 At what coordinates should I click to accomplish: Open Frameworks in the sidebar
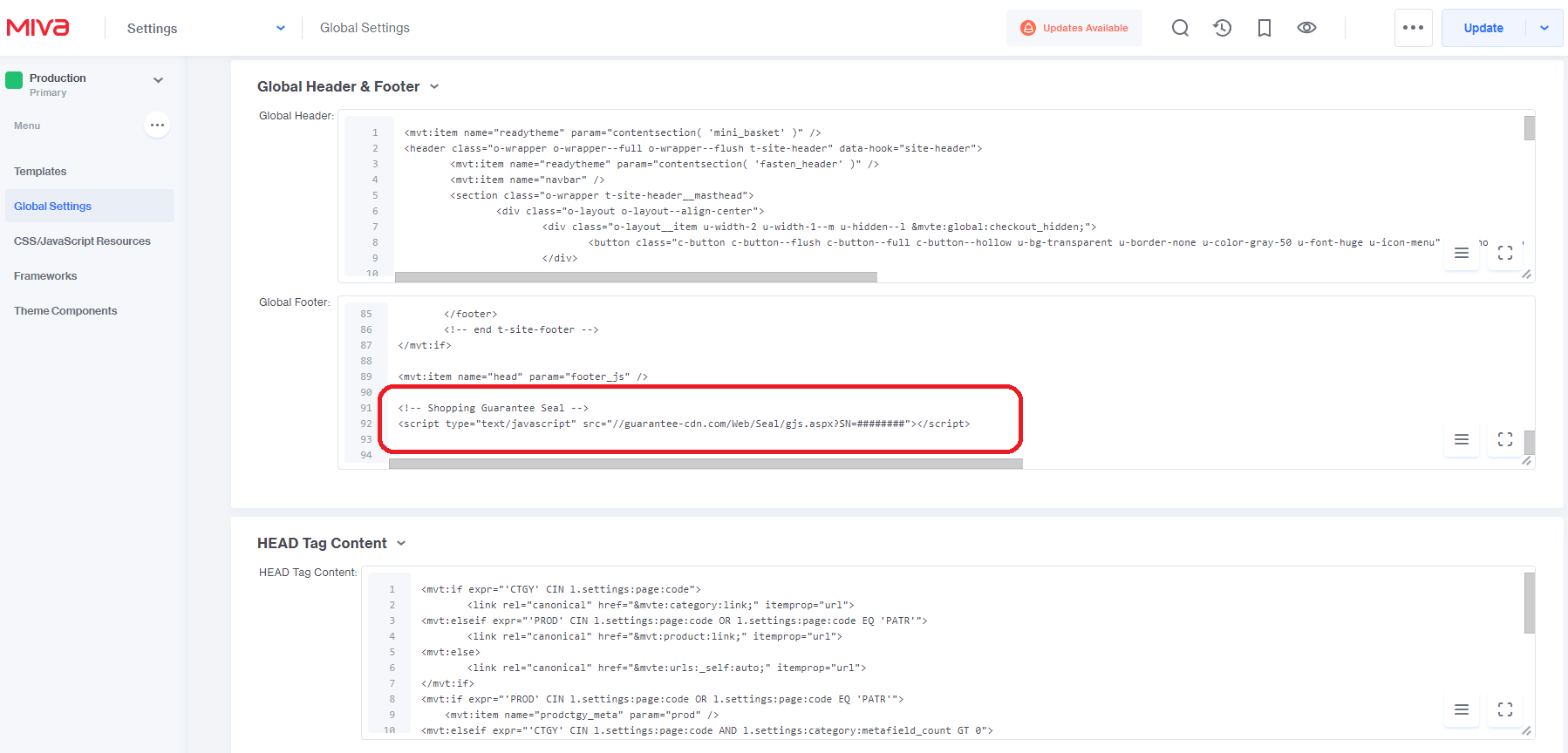pos(45,276)
